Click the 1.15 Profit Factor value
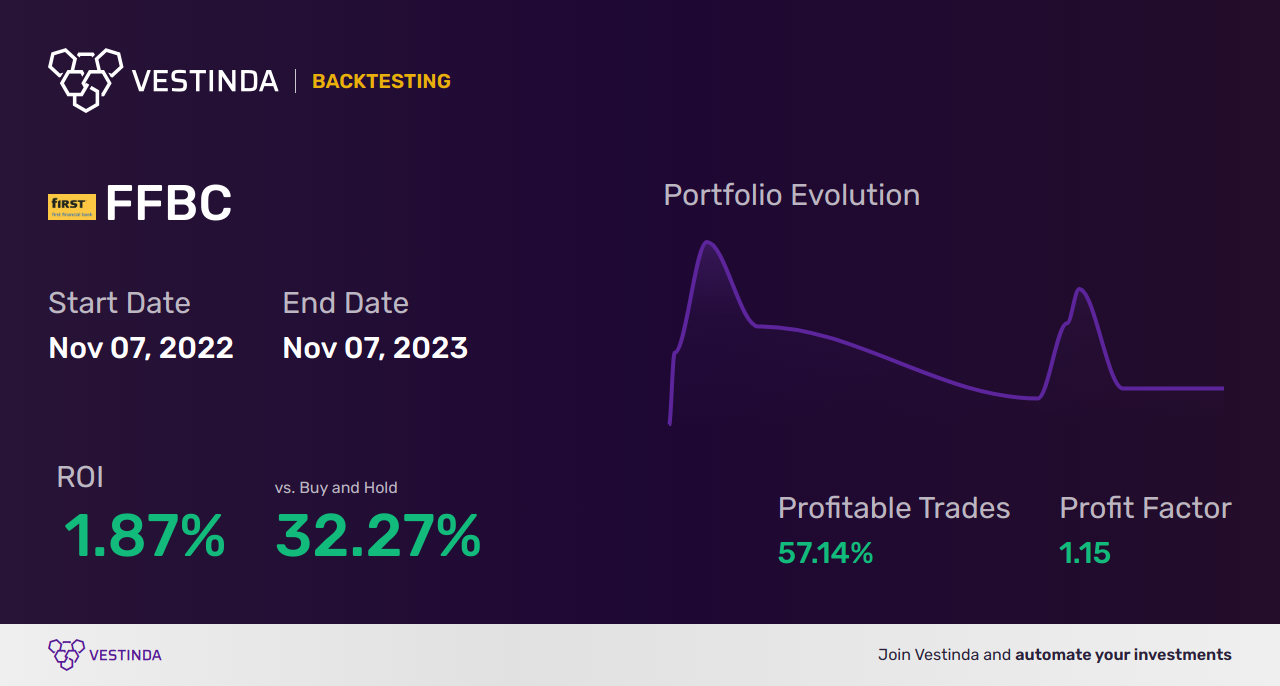The image size is (1280, 686). tap(1085, 553)
